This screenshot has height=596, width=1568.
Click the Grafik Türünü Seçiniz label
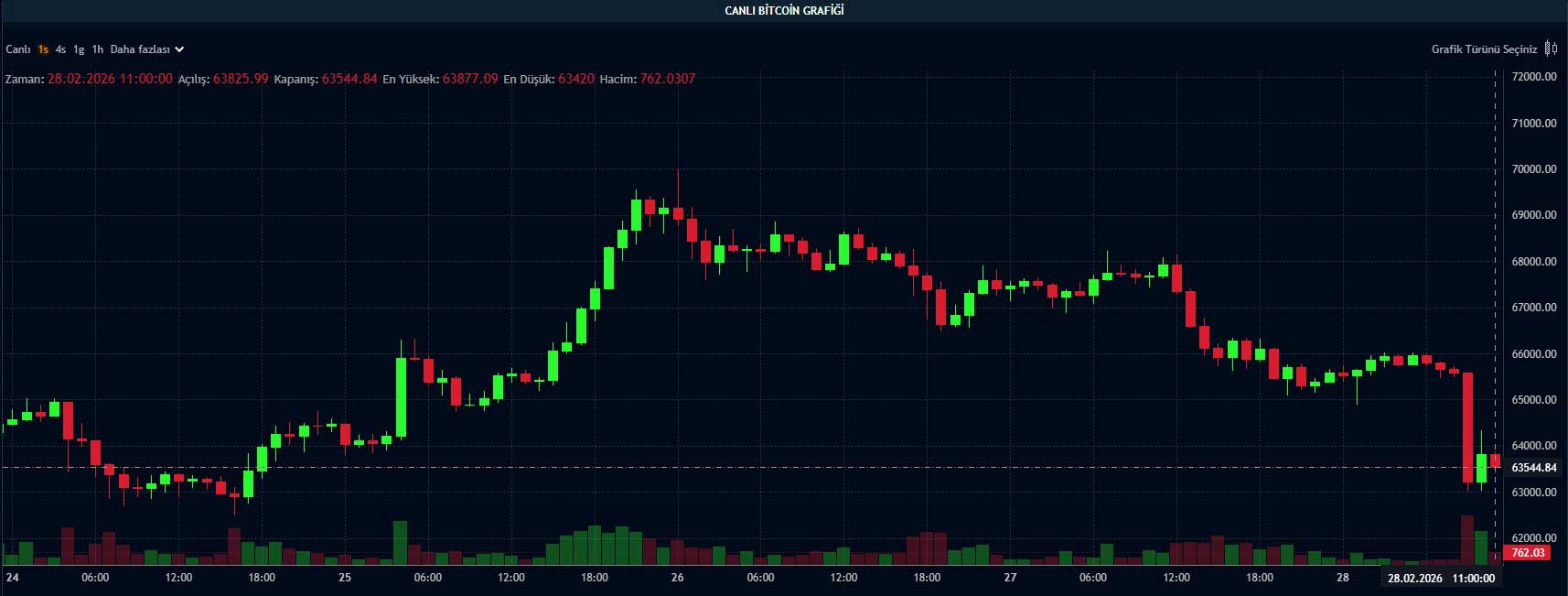pyautogui.click(x=1483, y=49)
